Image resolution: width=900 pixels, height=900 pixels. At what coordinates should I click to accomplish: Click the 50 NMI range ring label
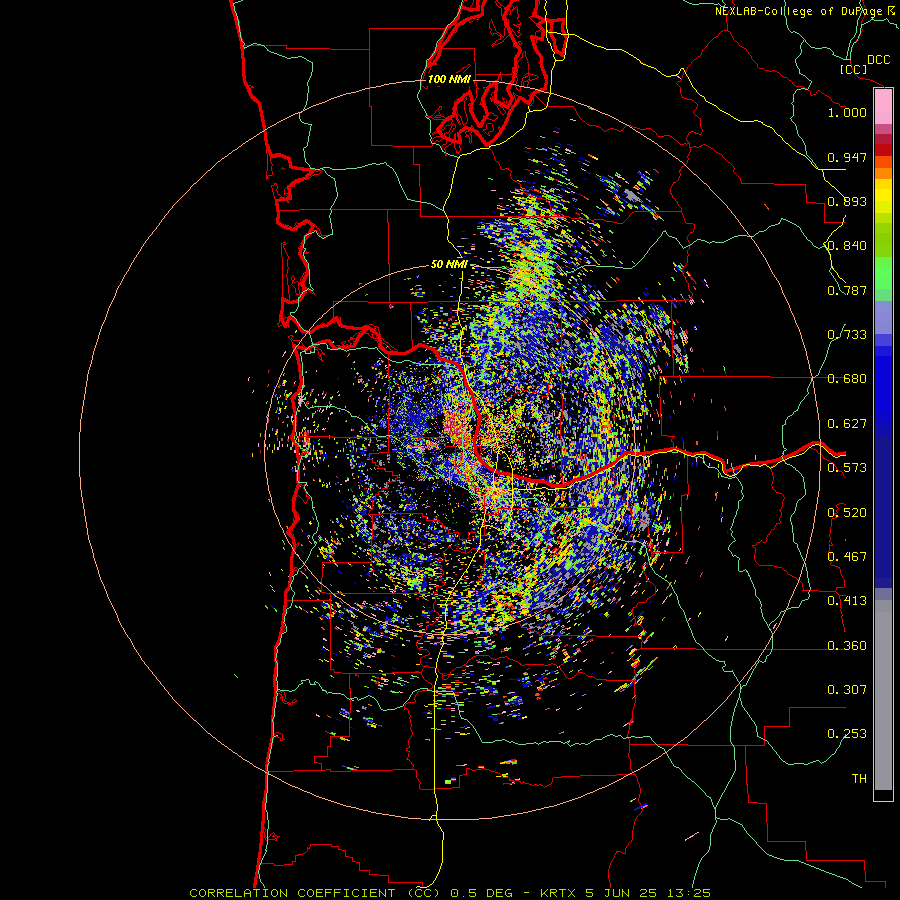(449, 265)
